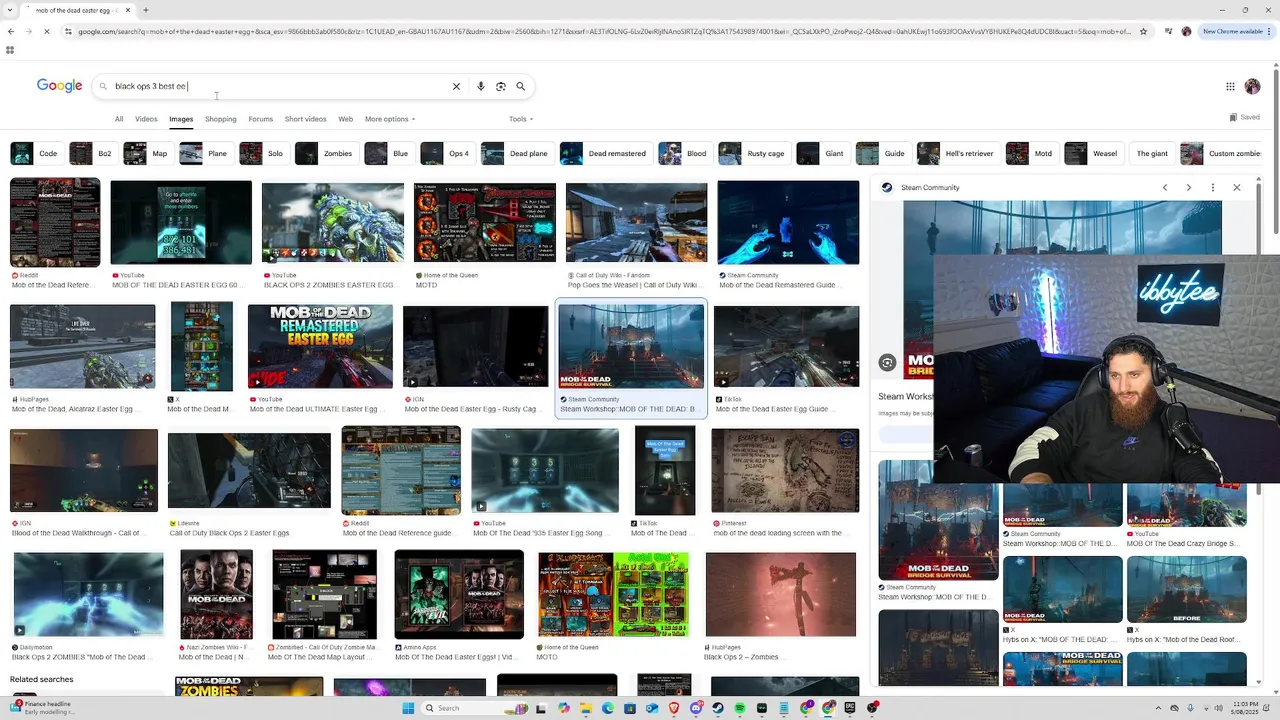Open taskbar clock and date

pos(1246,708)
